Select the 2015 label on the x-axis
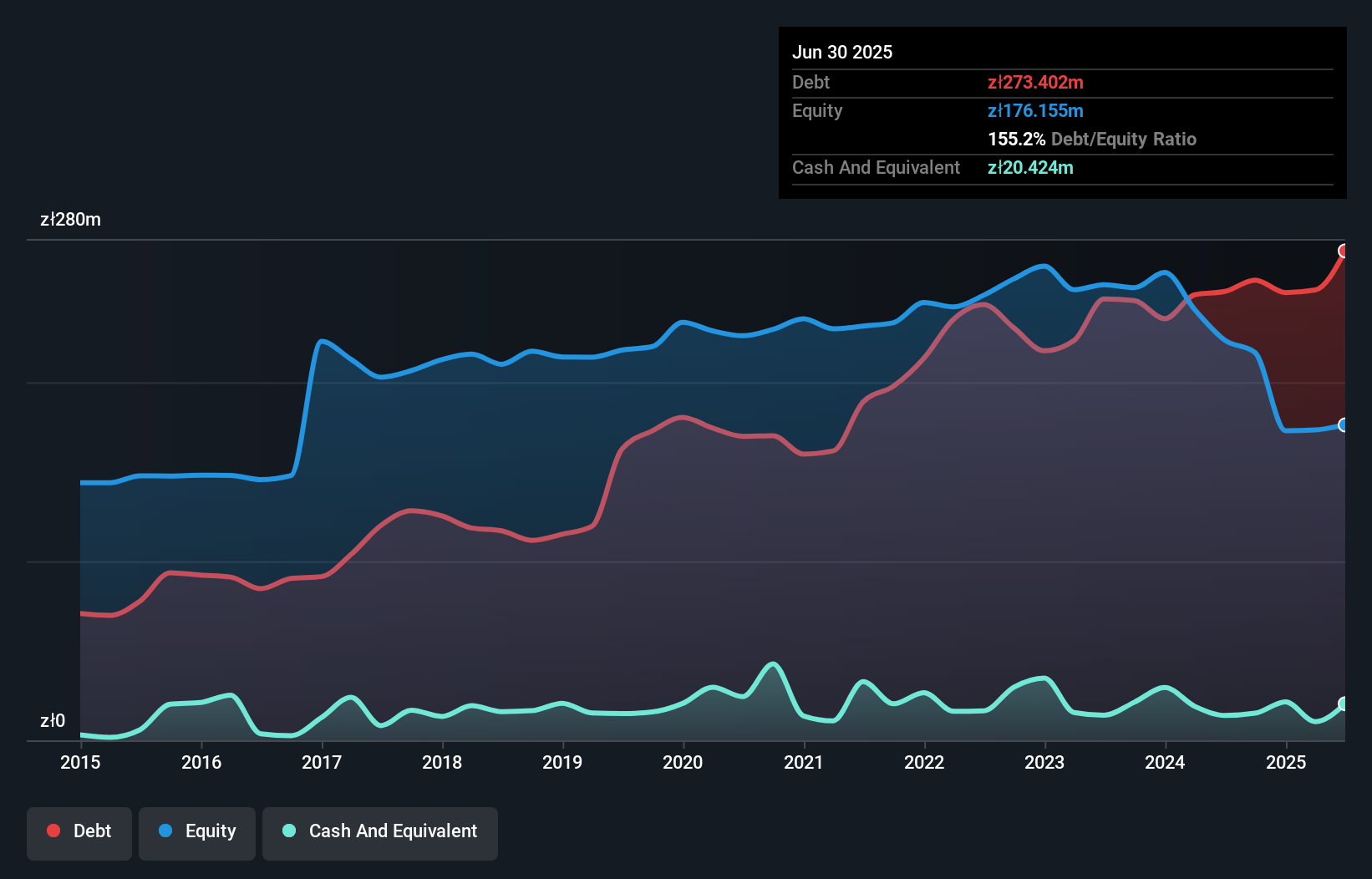The height and width of the screenshot is (879, 1372). point(80,762)
